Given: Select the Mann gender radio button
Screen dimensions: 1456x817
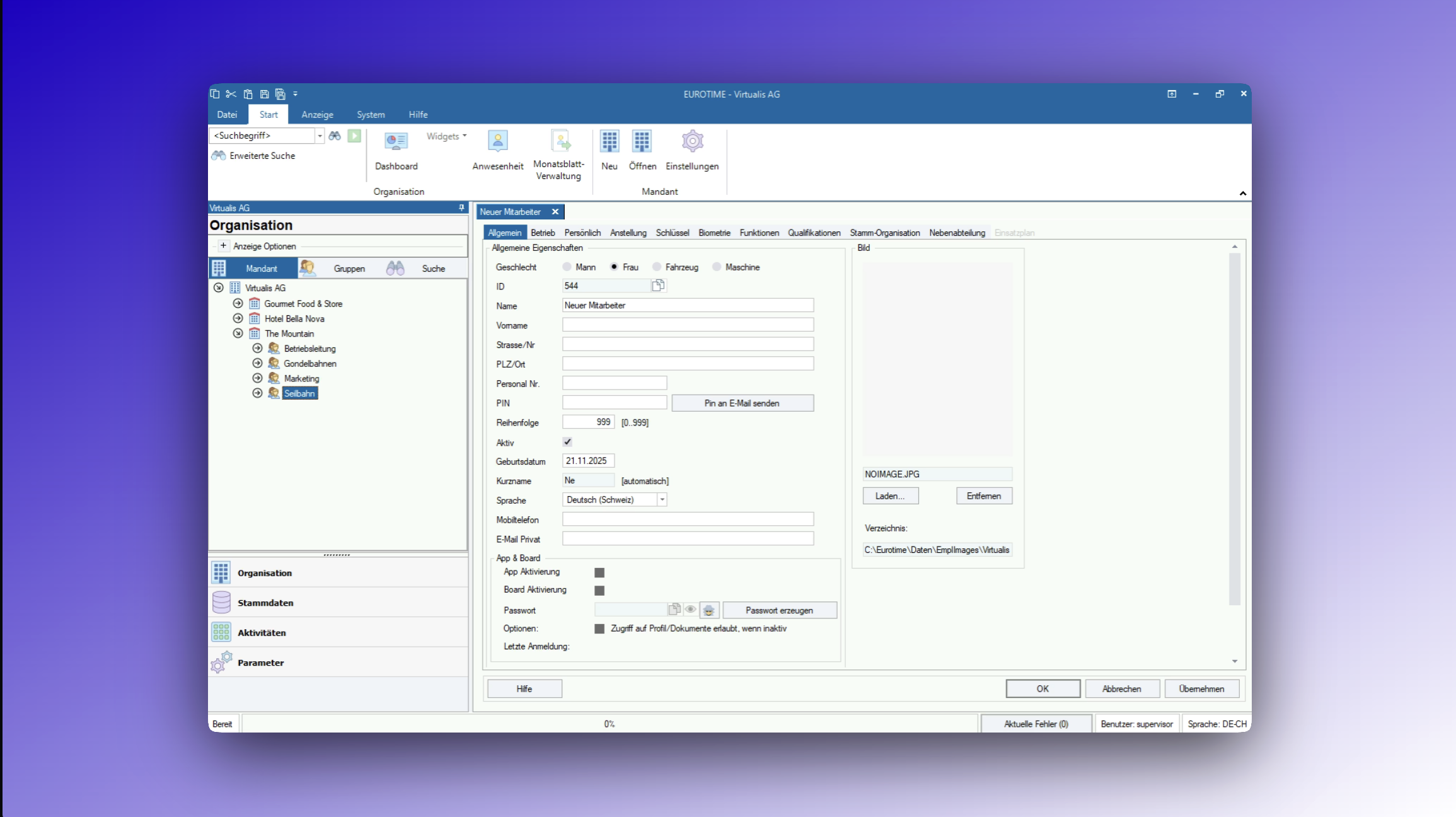Looking at the screenshot, I should [x=567, y=267].
